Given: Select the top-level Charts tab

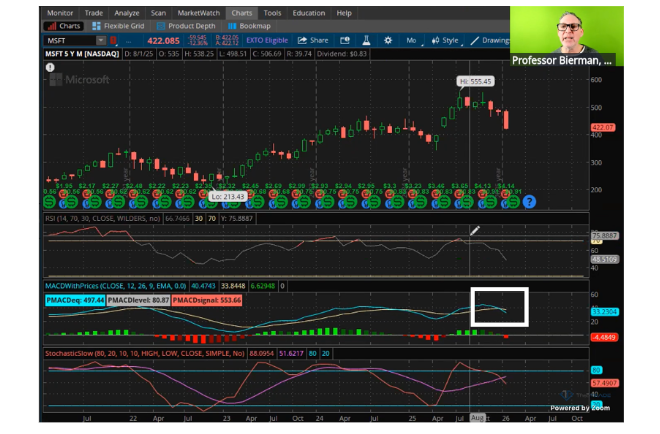Looking at the screenshot, I should click(242, 13).
